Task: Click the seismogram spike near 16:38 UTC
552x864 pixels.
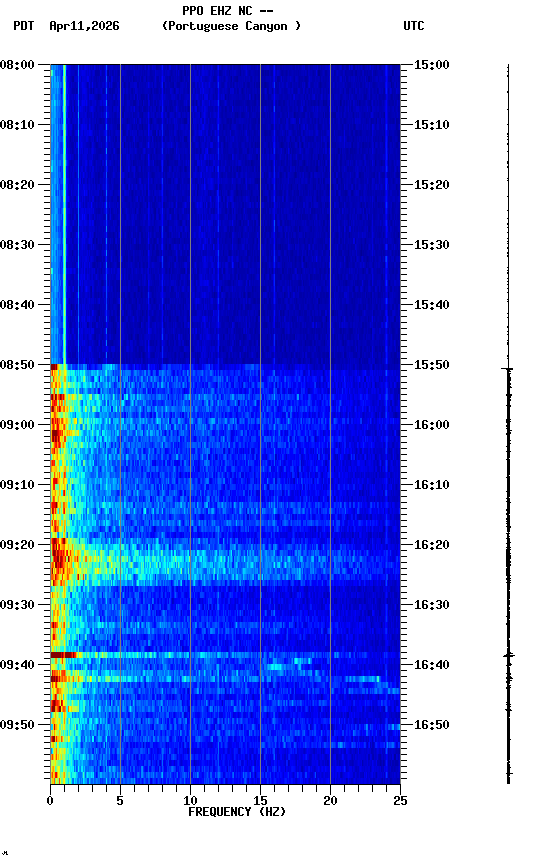Action: [509, 655]
